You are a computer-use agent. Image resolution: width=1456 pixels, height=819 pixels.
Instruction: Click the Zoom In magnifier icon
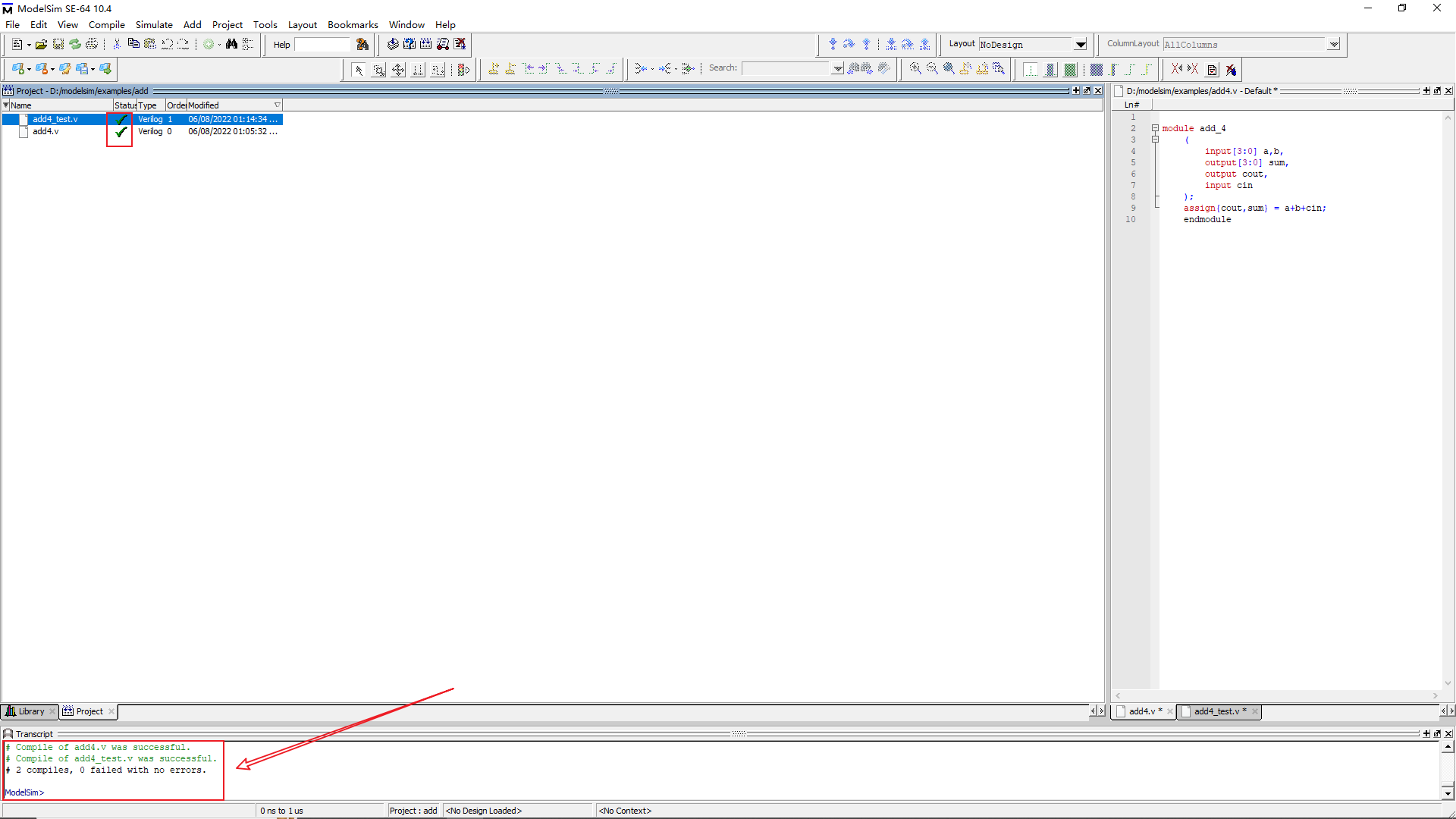coord(915,69)
